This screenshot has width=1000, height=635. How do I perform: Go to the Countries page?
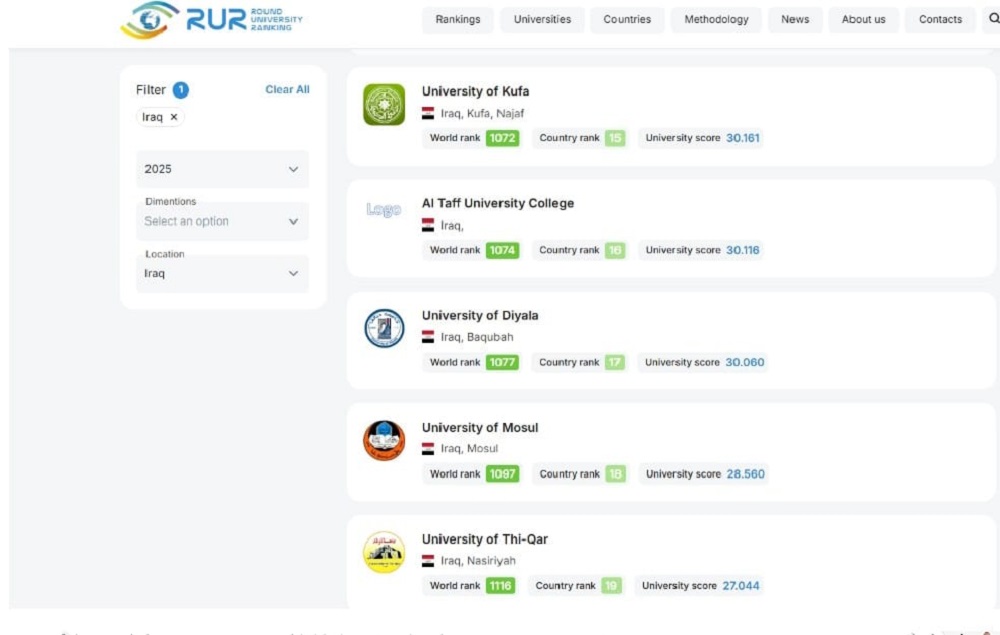(628, 20)
